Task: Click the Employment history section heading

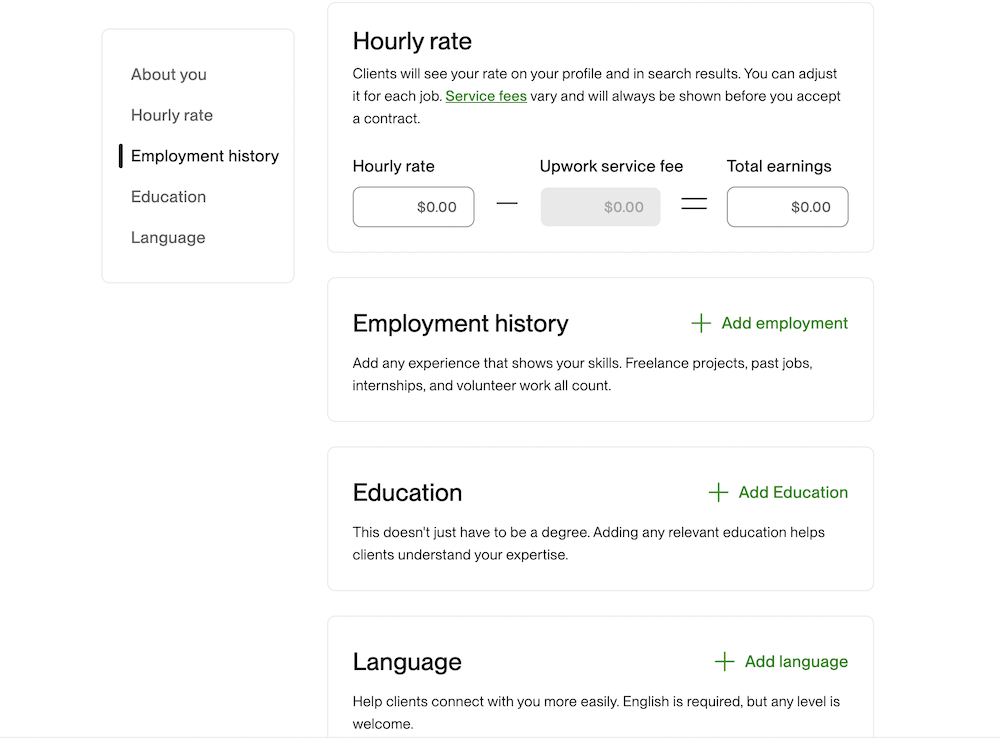Action: point(460,324)
